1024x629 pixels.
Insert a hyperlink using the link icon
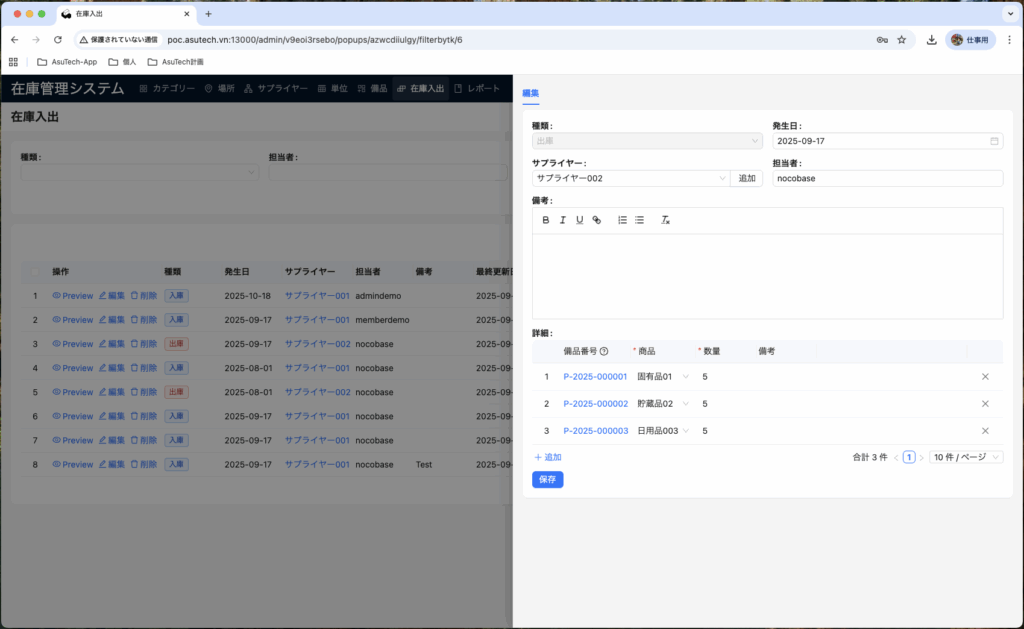(597, 220)
